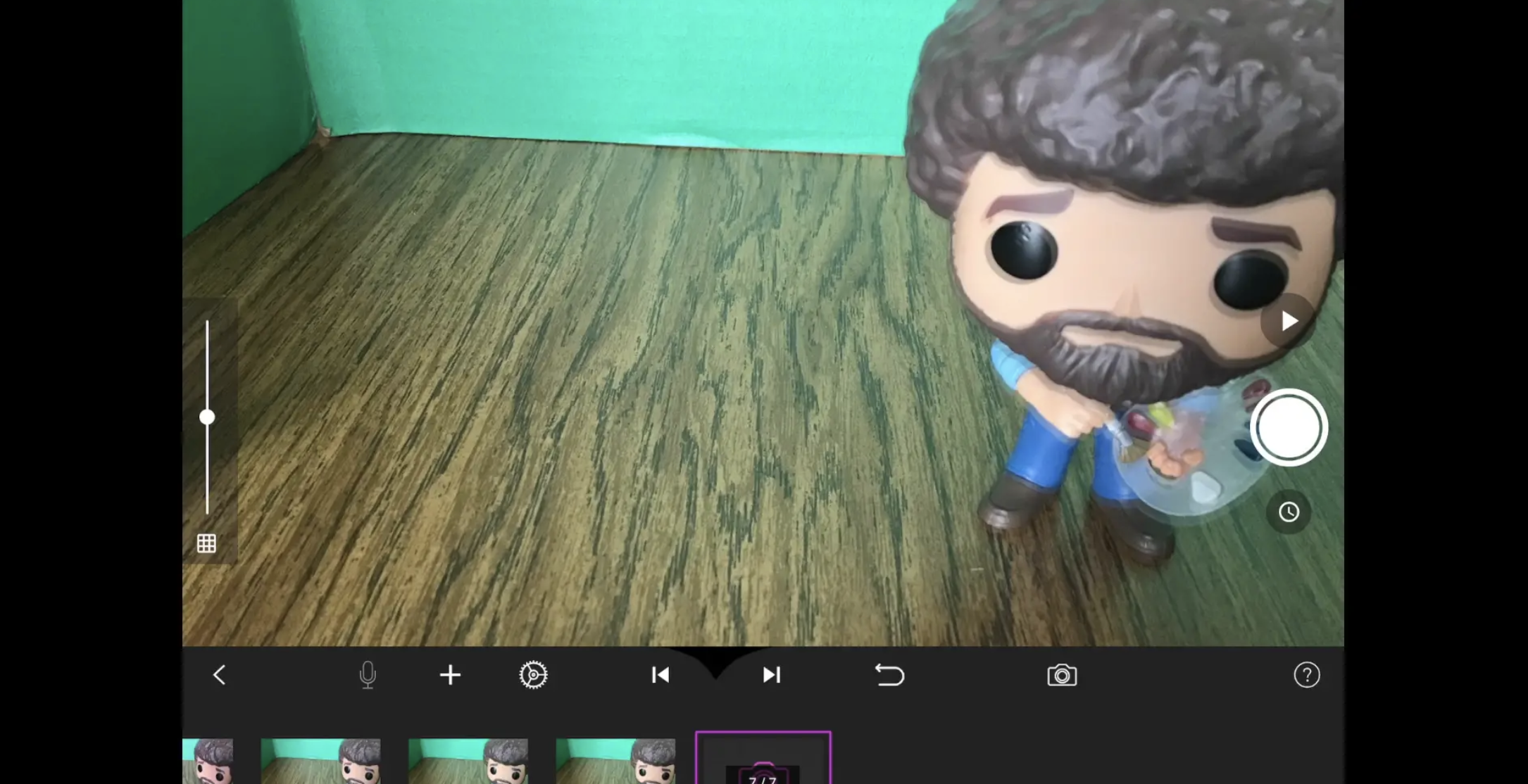Select the second visible timeline frame thumbnail
1528x784 pixels.
click(x=321, y=761)
